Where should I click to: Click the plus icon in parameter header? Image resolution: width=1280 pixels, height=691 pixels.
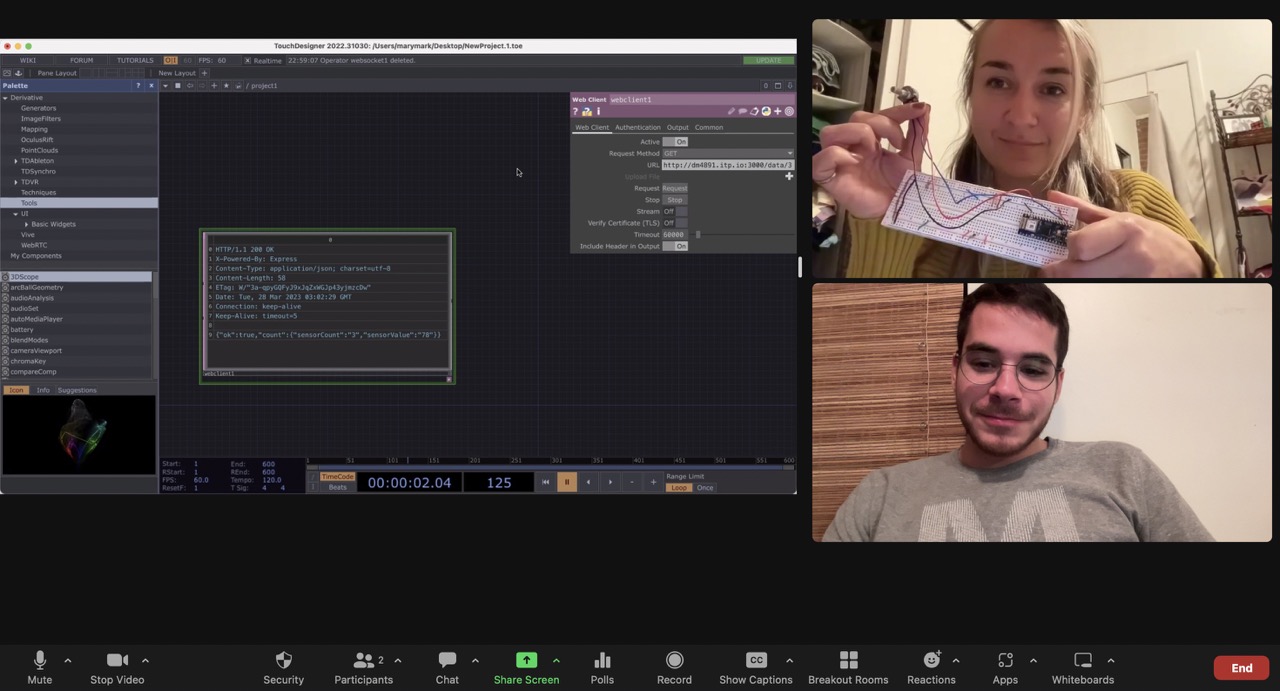pyautogui.click(x=777, y=111)
